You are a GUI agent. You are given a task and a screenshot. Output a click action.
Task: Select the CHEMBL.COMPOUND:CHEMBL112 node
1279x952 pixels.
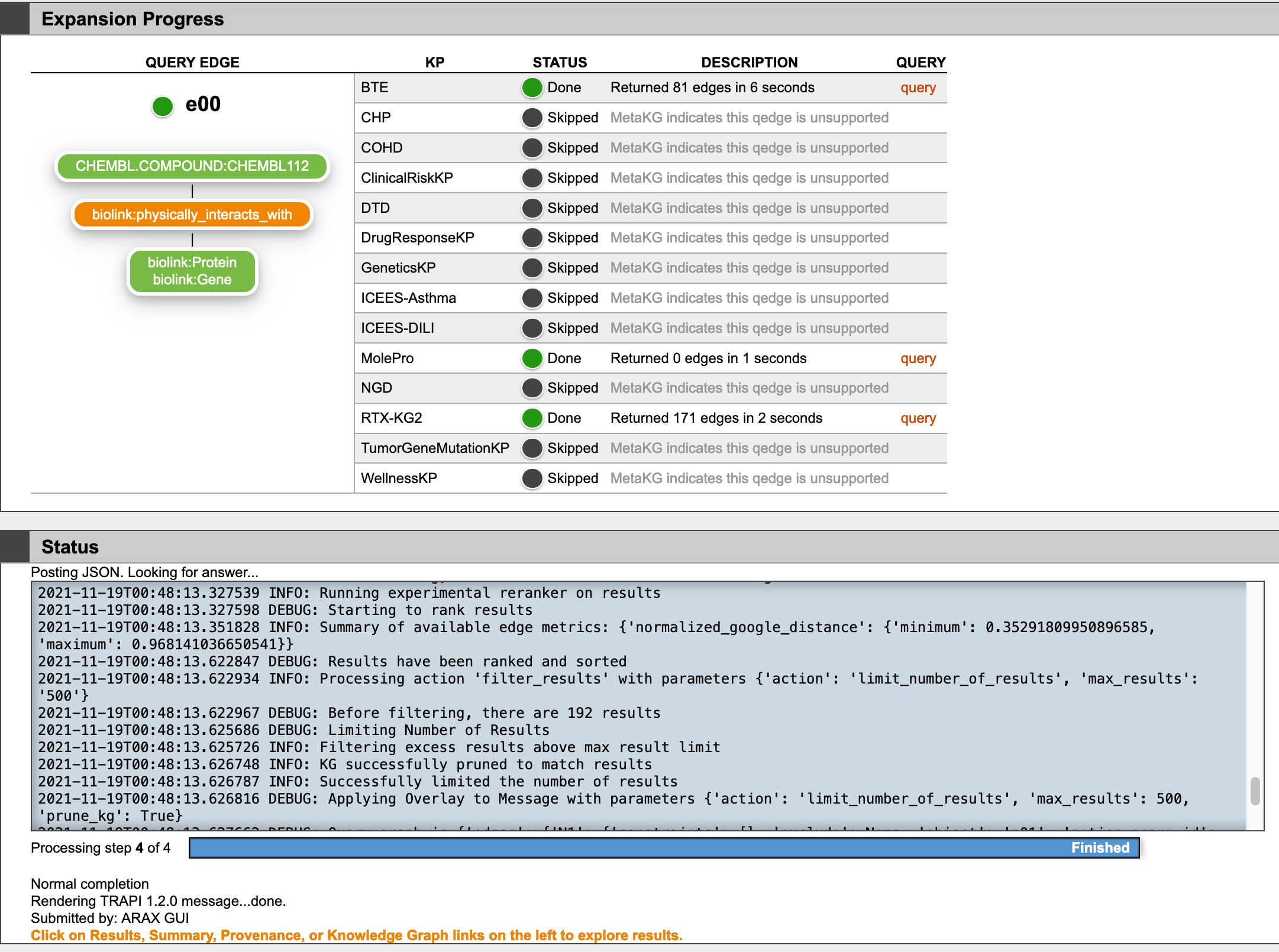[x=192, y=166]
